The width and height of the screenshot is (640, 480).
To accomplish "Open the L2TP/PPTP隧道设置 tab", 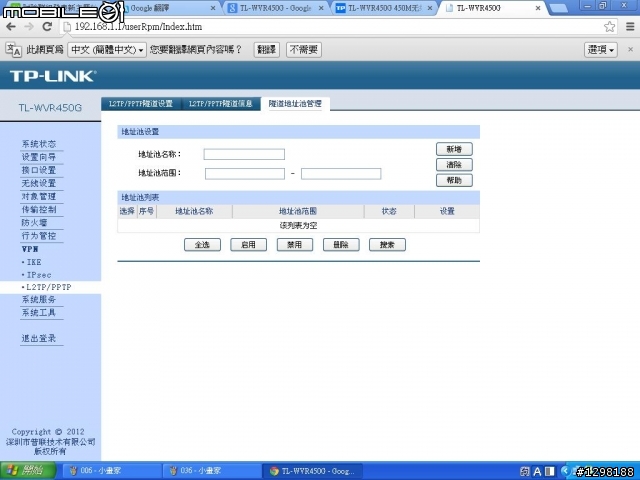I will 141,104.
